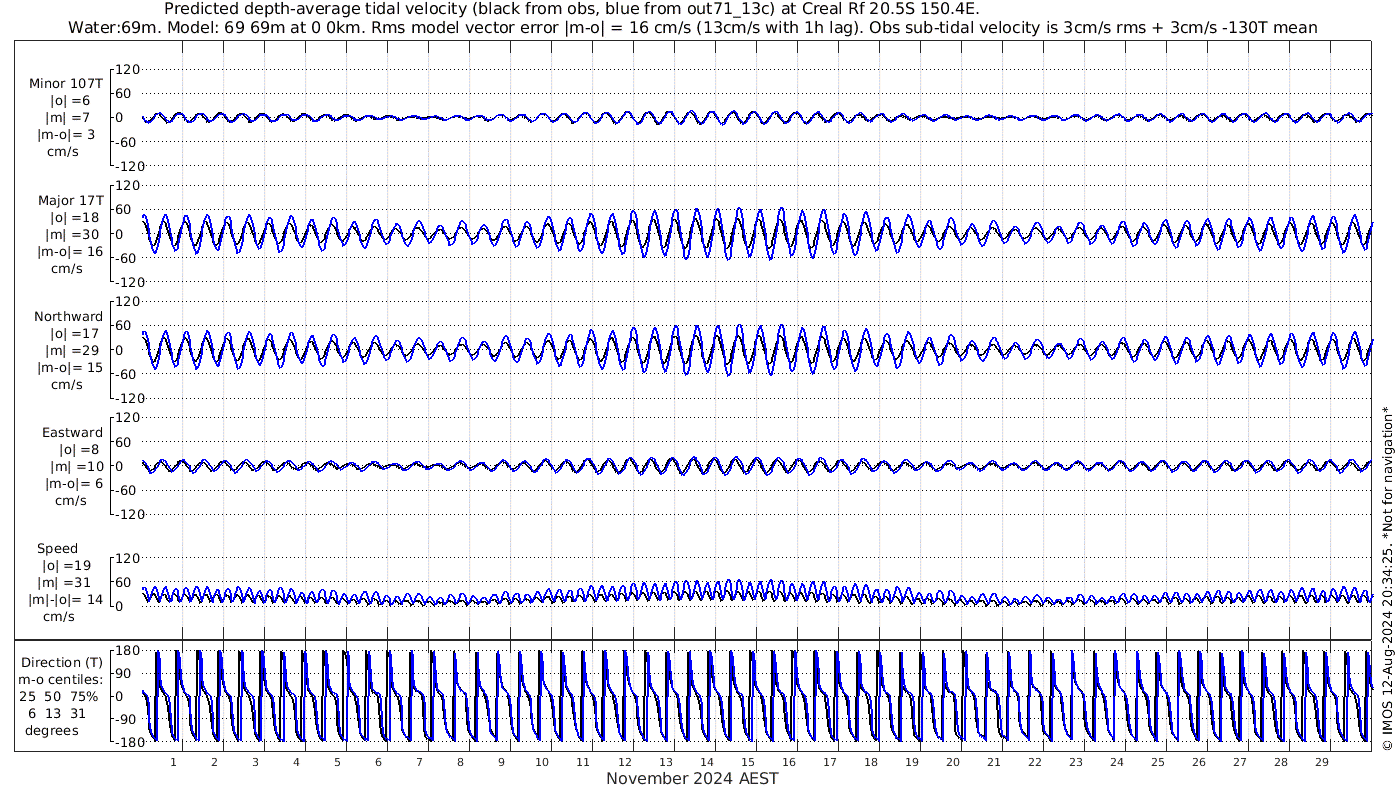1400x800 pixels.
Task: Click the 'Water:69m. Model: 69 69m' subtitle line
Action: [692, 27]
